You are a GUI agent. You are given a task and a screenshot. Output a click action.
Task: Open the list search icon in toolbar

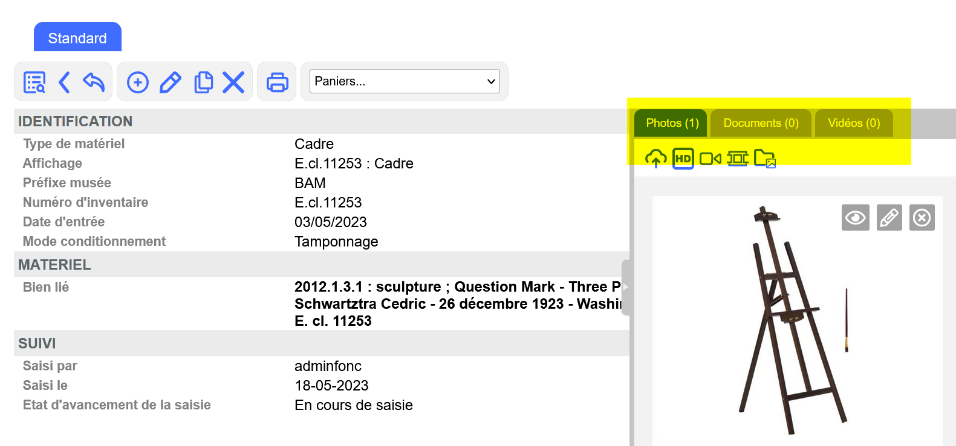point(35,82)
